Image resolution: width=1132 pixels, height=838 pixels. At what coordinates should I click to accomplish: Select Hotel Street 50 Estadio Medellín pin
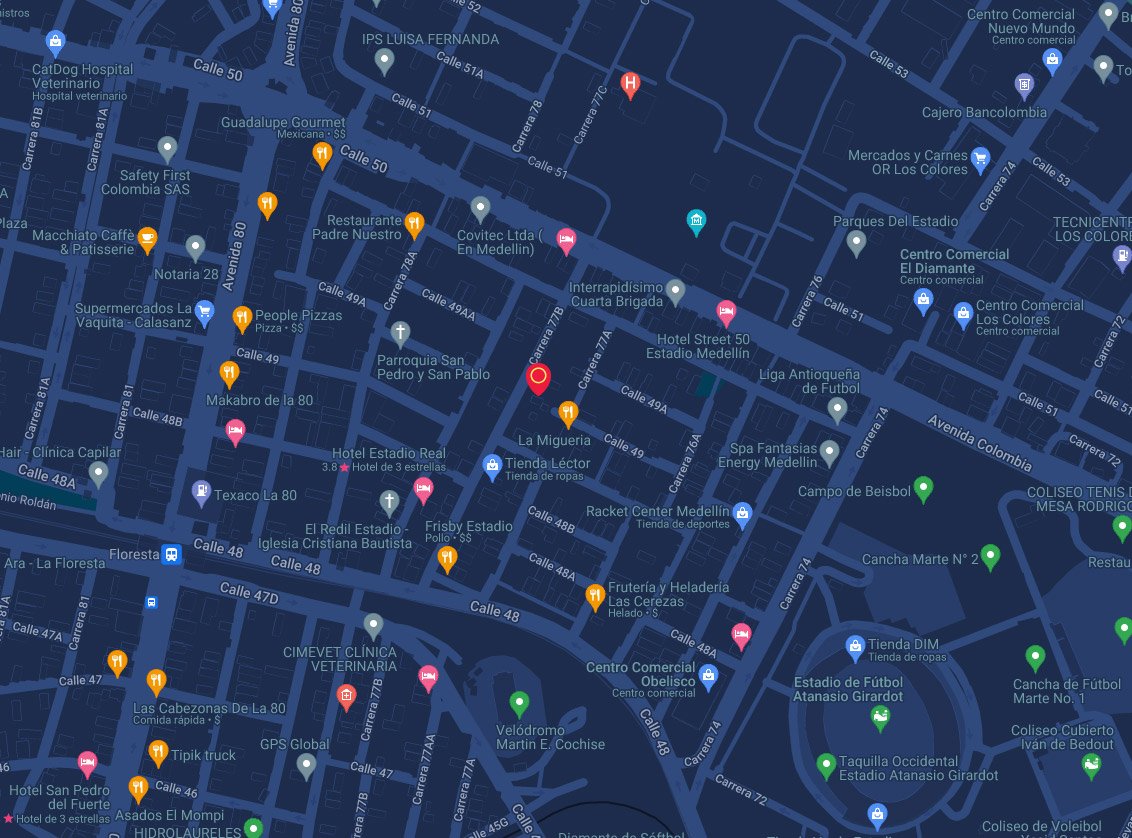[x=726, y=313]
